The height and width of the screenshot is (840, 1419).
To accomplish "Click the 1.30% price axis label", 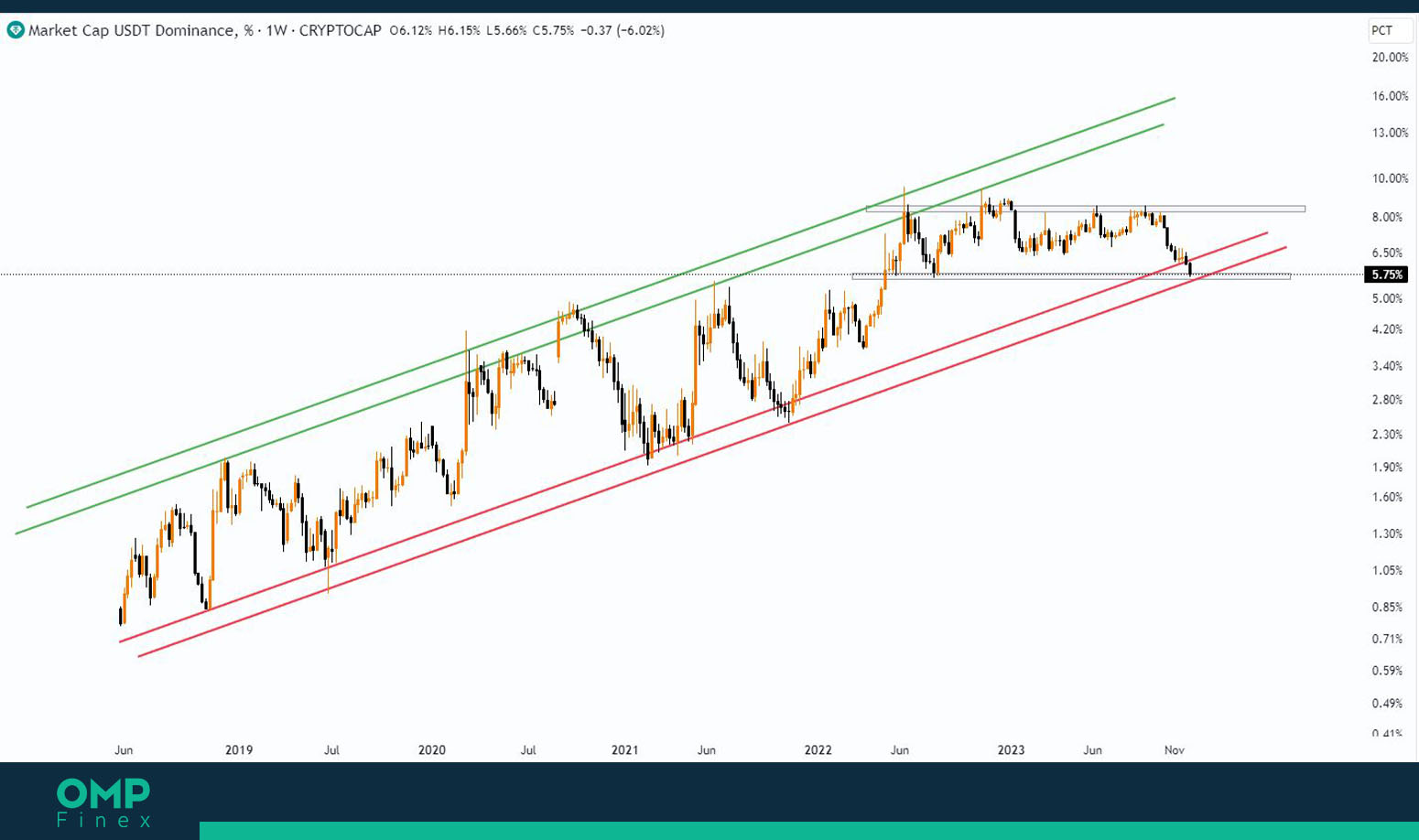I will click(1387, 534).
